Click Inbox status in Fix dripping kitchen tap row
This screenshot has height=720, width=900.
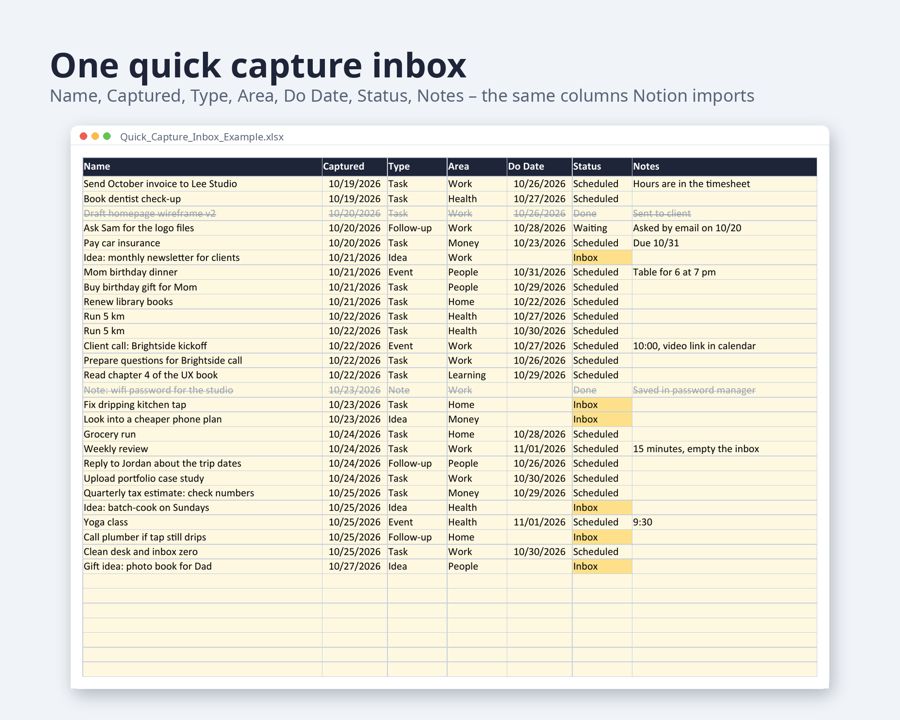click(602, 405)
